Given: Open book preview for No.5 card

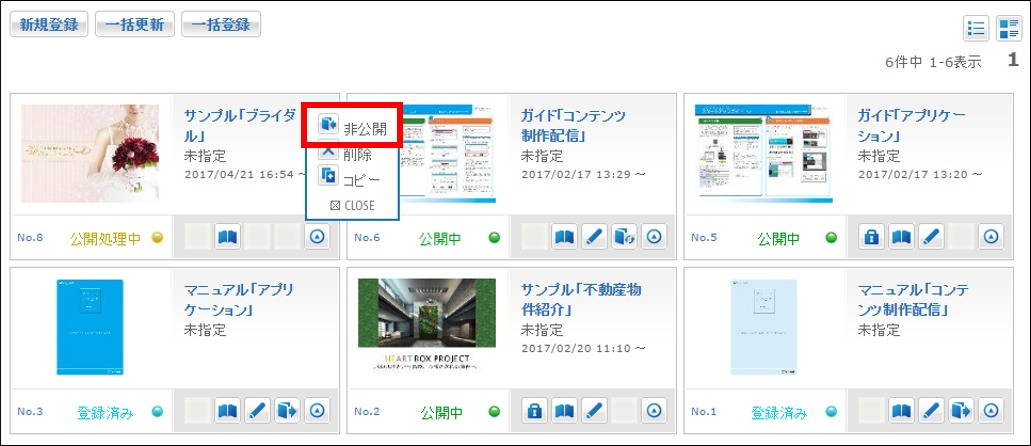Looking at the screenshot, I should tap(901, 237).
